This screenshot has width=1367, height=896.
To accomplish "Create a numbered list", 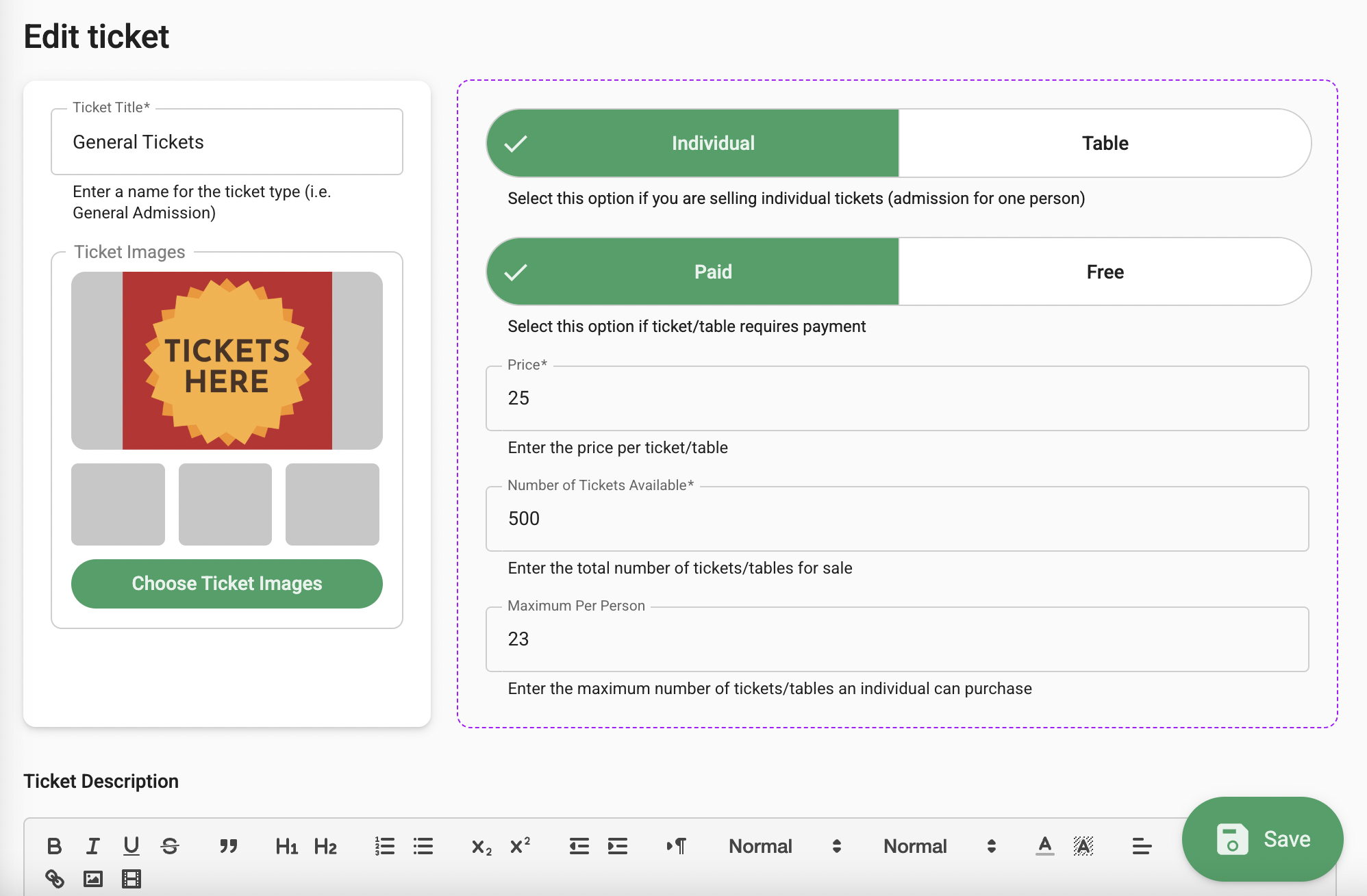I will point(385,846).
